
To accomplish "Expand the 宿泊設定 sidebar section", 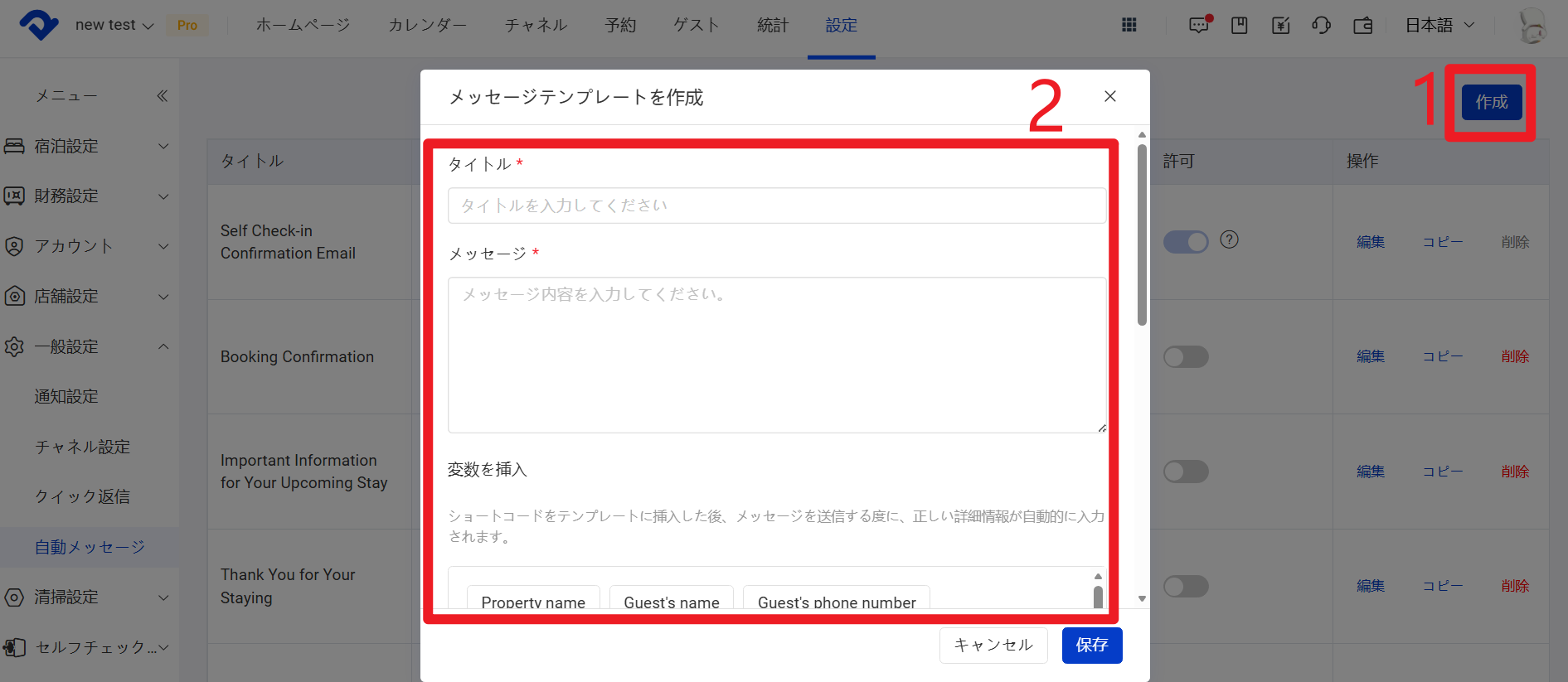I will tap(87, 147).
